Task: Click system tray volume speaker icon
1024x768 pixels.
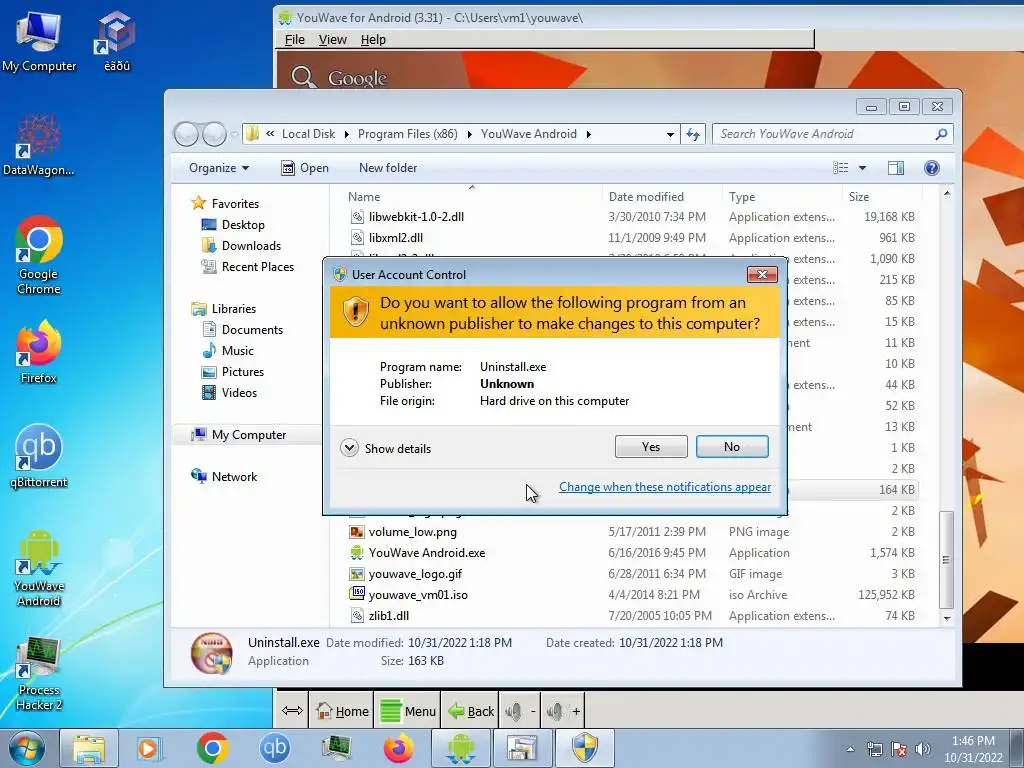Action: (x=922, y=749)
